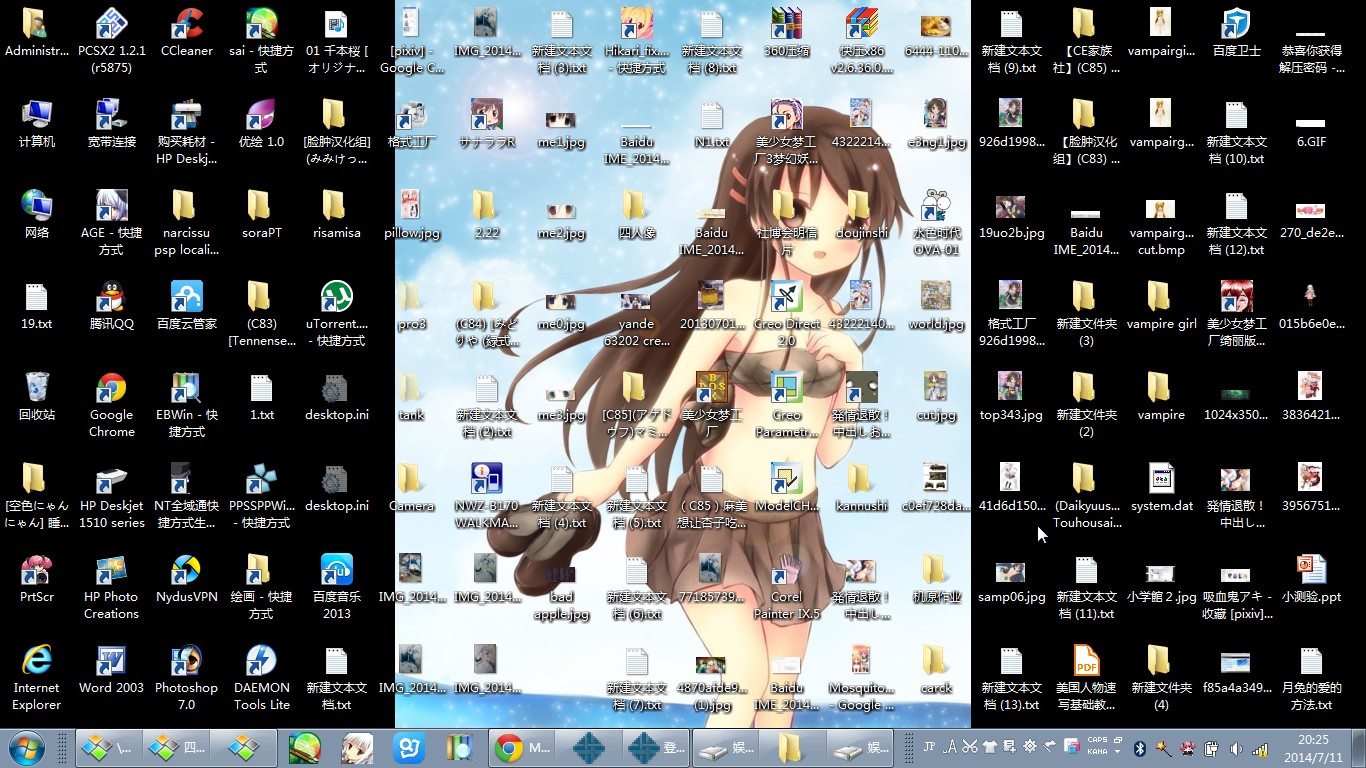
Task: Click the JP input language indicator
Action: click(x=929, y=747)
